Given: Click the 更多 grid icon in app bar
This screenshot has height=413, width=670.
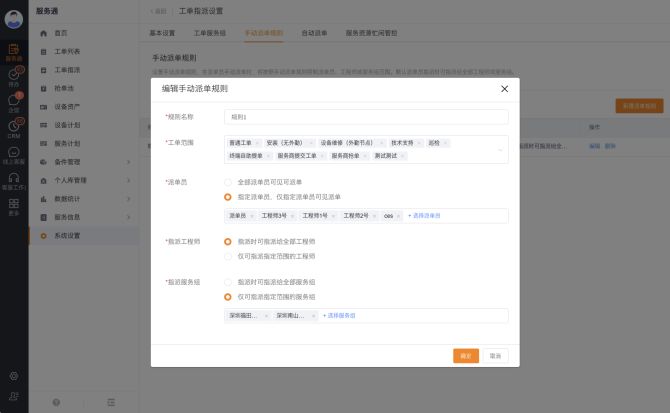Looking at the screenshot, I should click(14, 206).
